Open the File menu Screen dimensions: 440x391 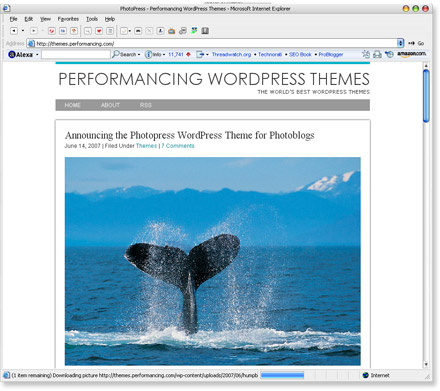(x=13, y=19)
